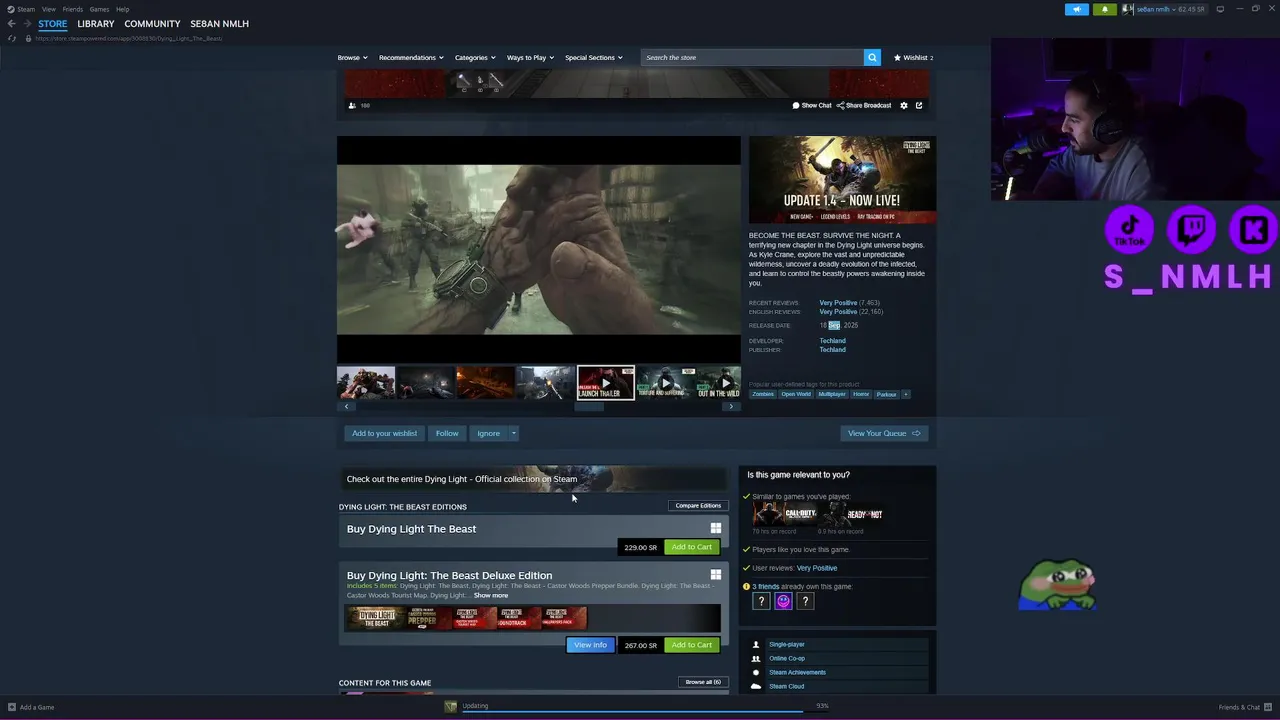Focus the Search the store field

[752, 58]
